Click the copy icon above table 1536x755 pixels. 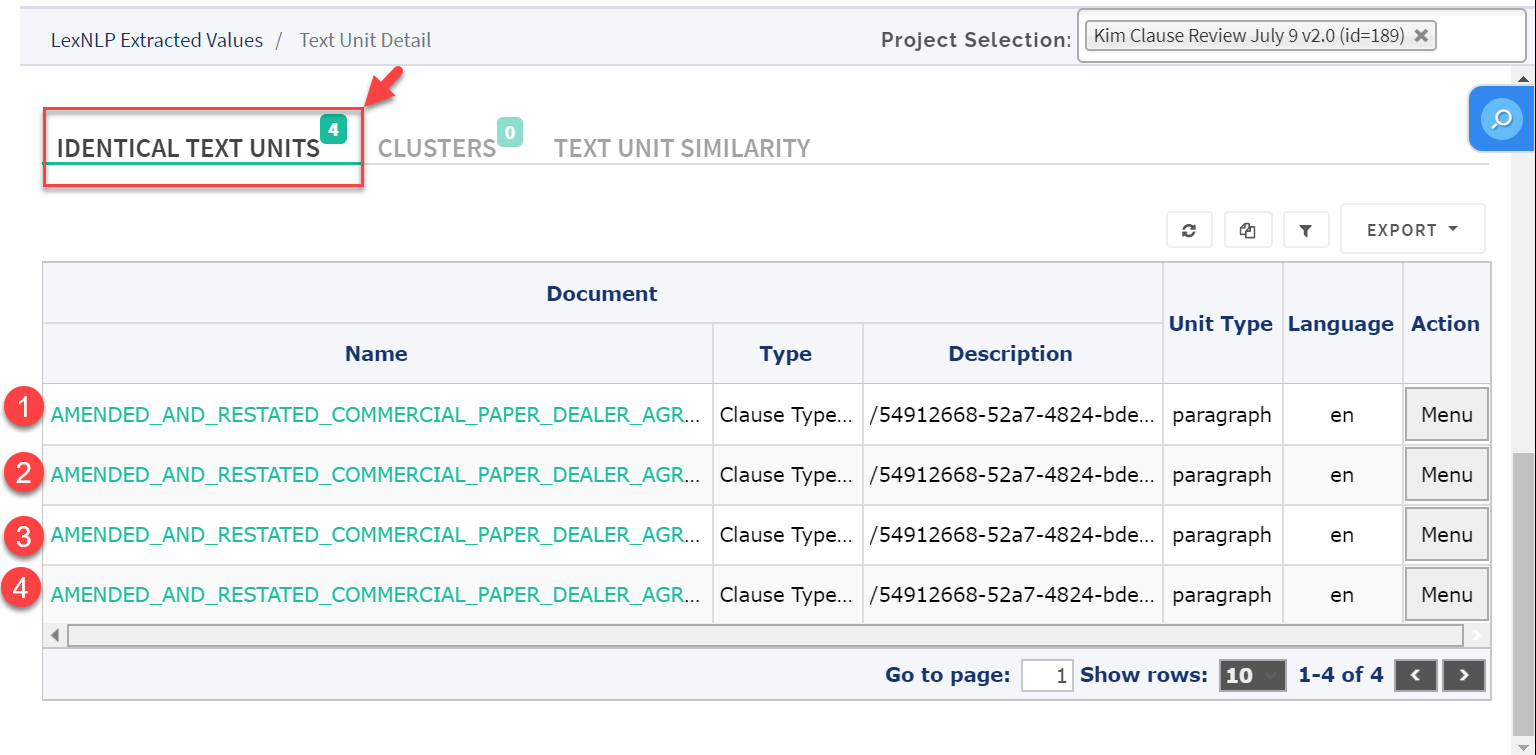(x=1247, y=230)
